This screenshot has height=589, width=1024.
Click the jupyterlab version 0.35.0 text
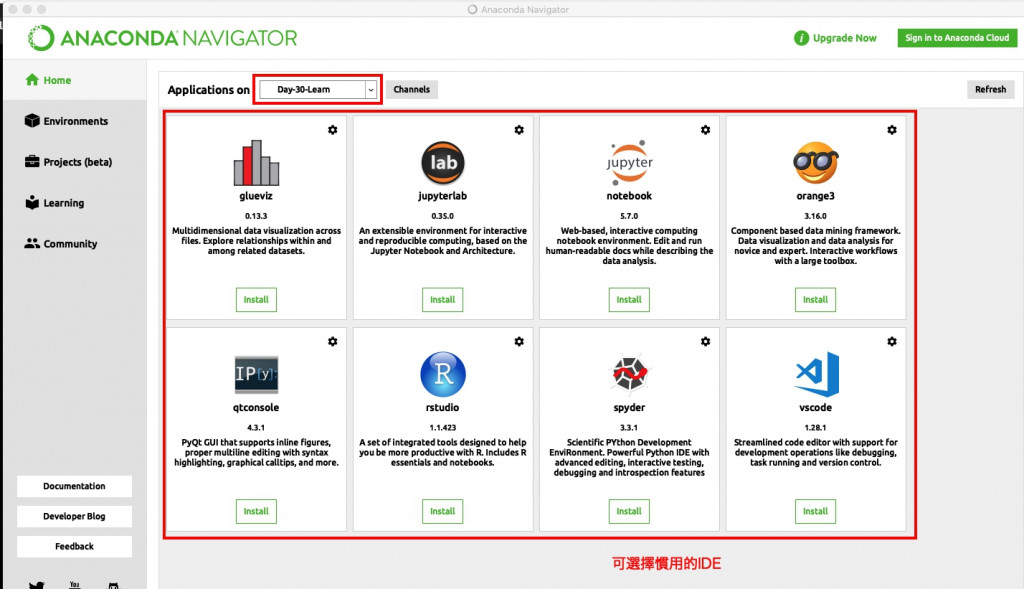click(443, 216)
